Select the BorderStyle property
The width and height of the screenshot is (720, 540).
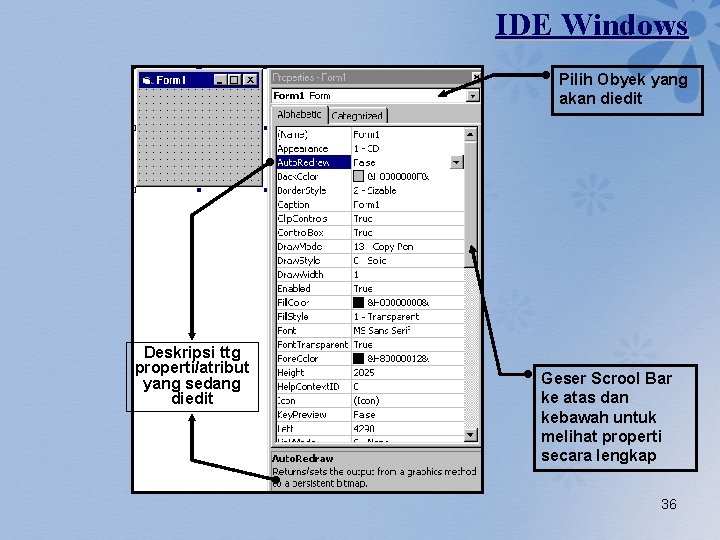(x=314, y=191)
